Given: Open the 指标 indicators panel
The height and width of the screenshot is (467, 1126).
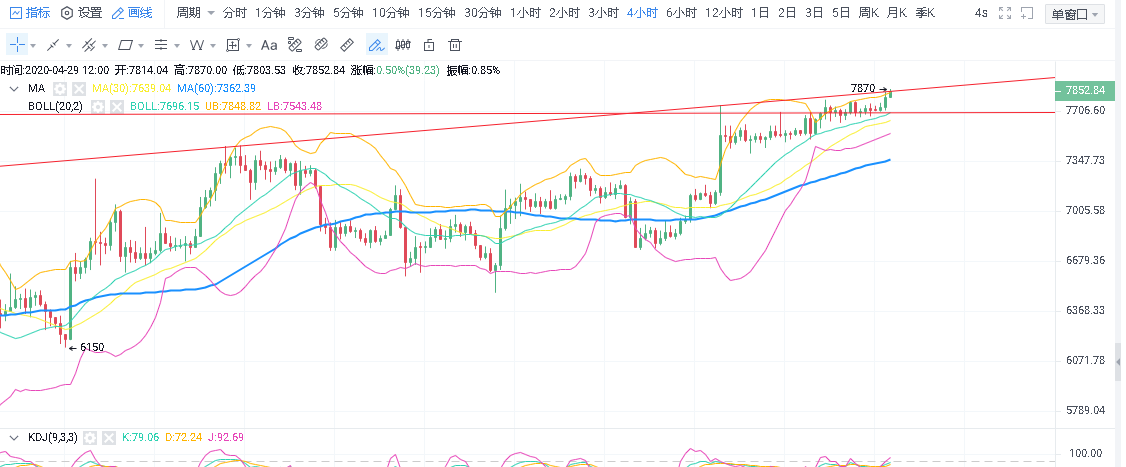Looking at the screenshot, I should [29, 12].
